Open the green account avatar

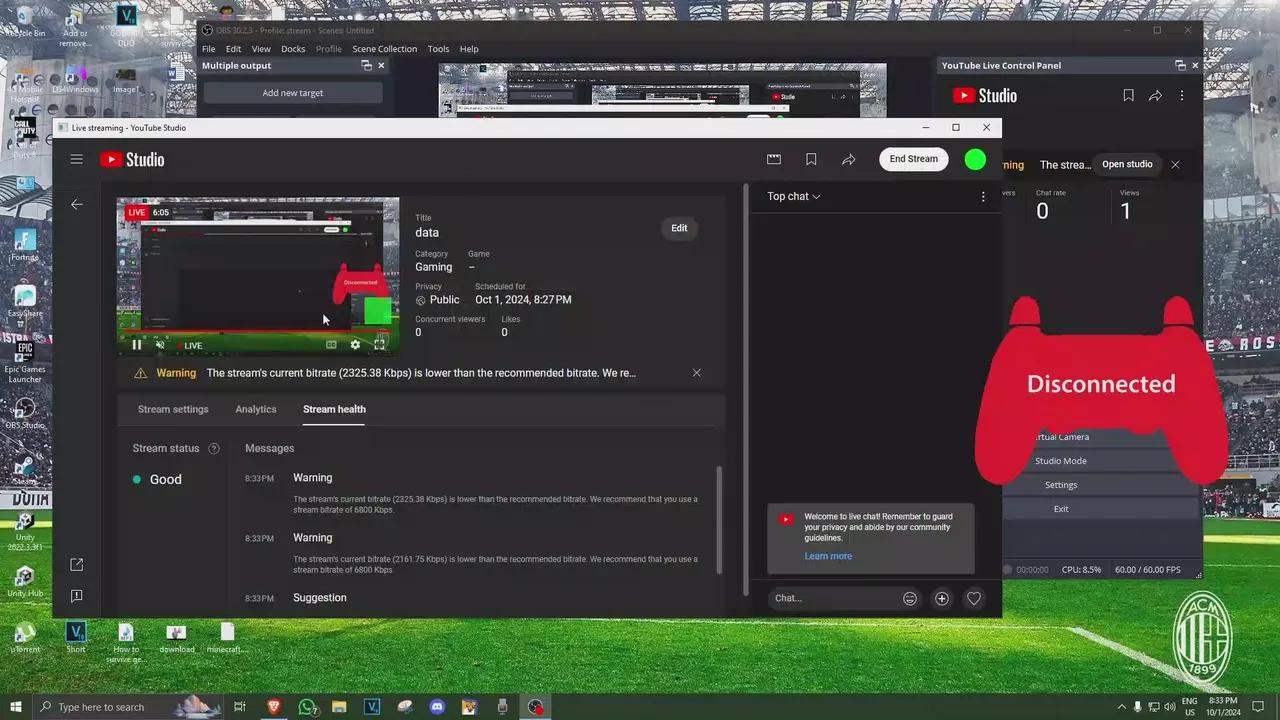[x=975, y=159]
